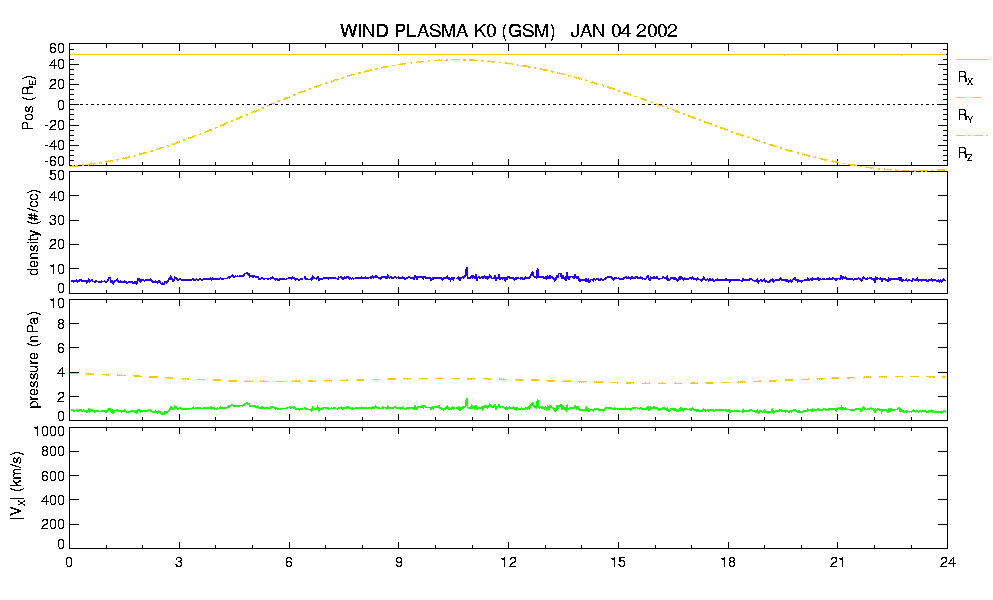Click the plot title "WIND PLASMA K0 (GSM)"
This screenshot has width=993, height=600.
click(x=447, y=30)
